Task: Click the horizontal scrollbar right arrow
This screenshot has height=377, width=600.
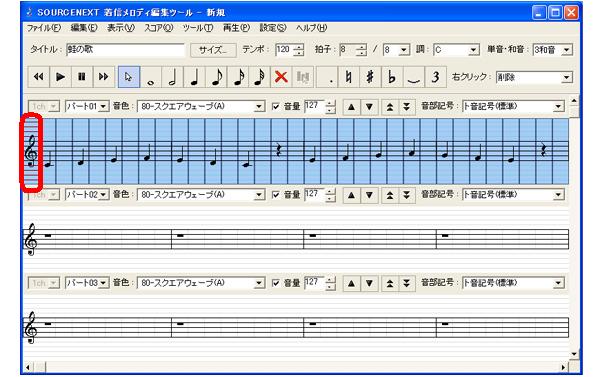Action: click(563, 367)
